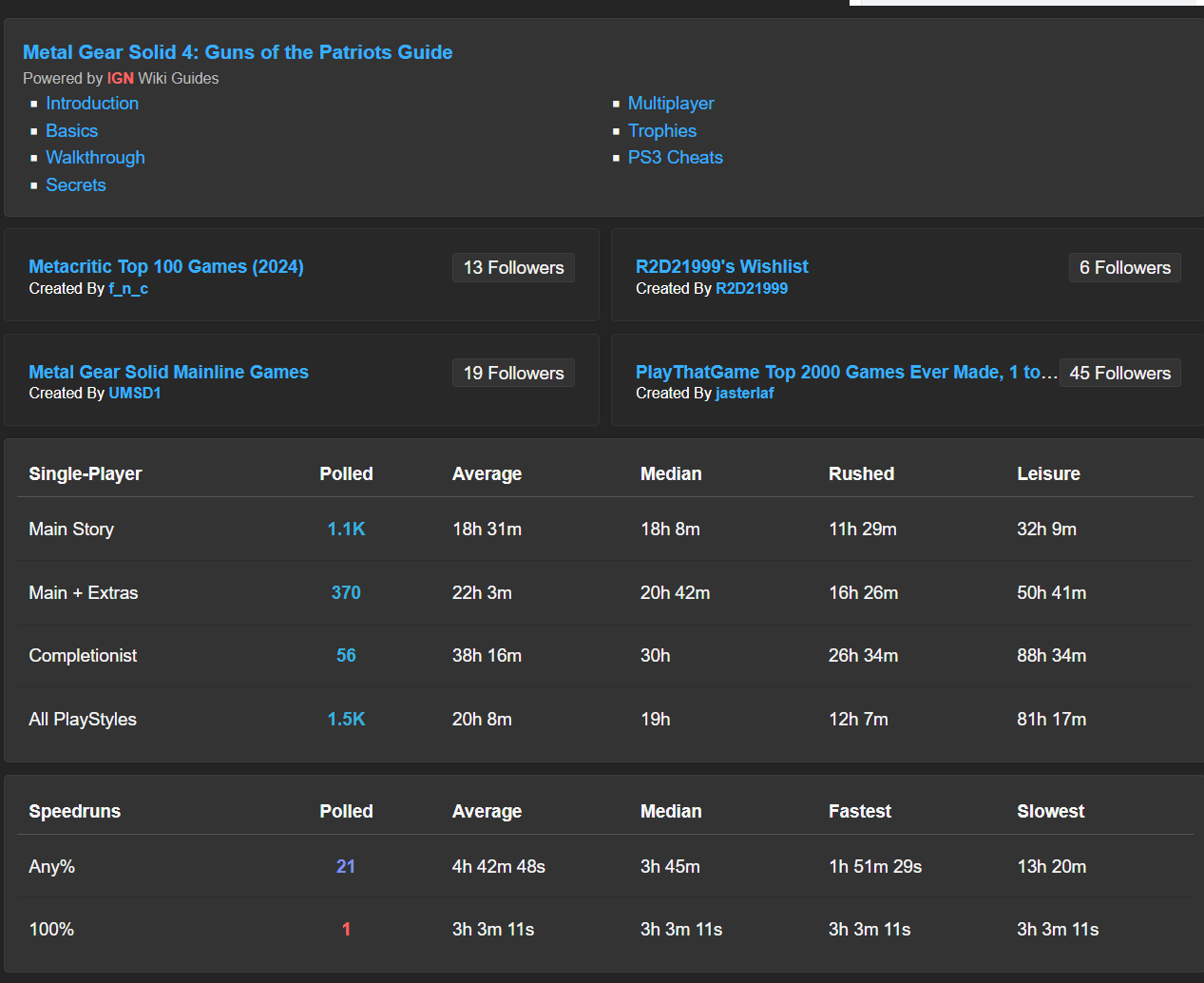Select Main Story median 18h 8m
Image resolution: width=1204 pixels, height=983 pixels.
(670, 530)
